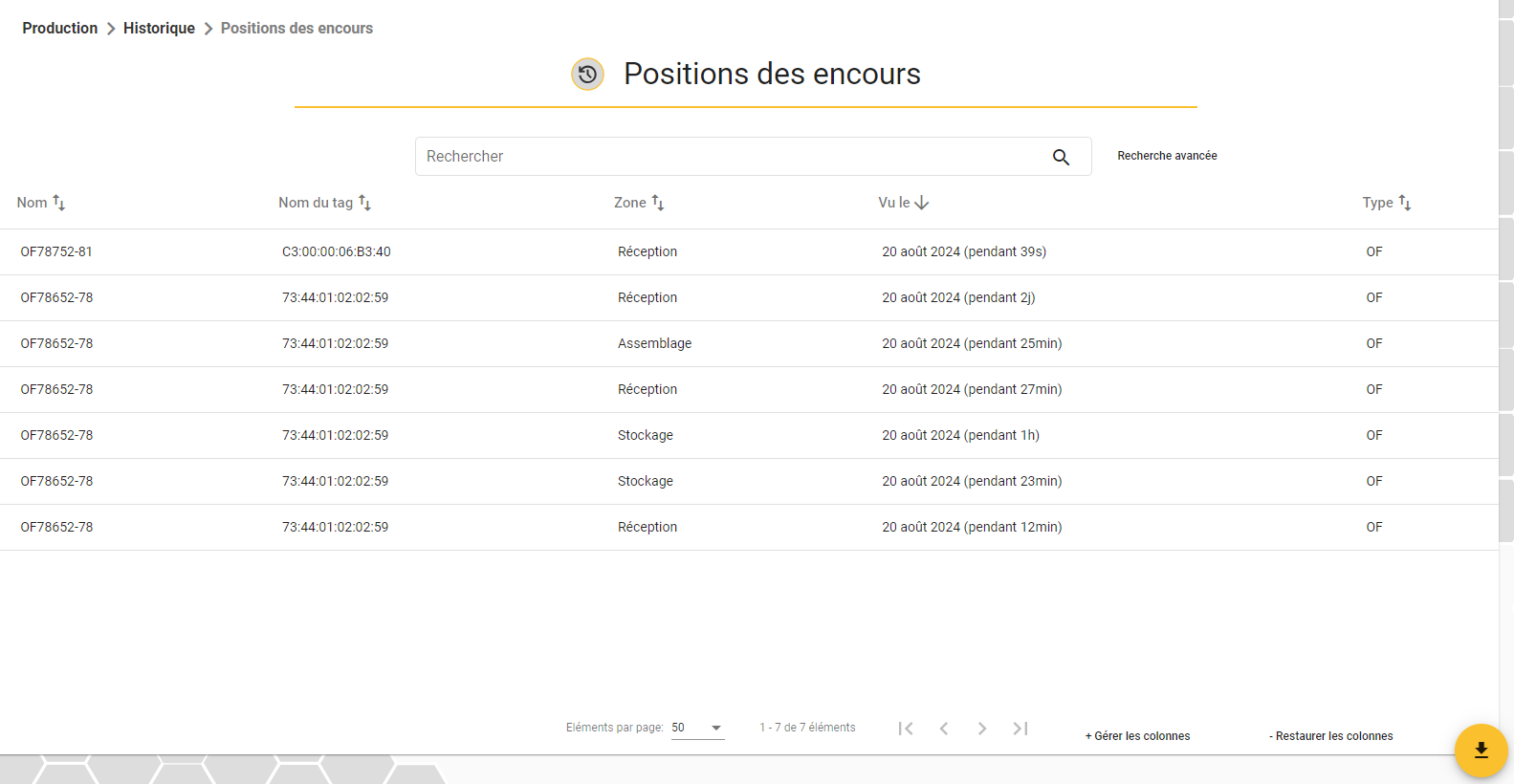The image size is (1514, 784).
Task: Click cell 20 août 2024 (pendant 27min)
Action: (972, 390)
